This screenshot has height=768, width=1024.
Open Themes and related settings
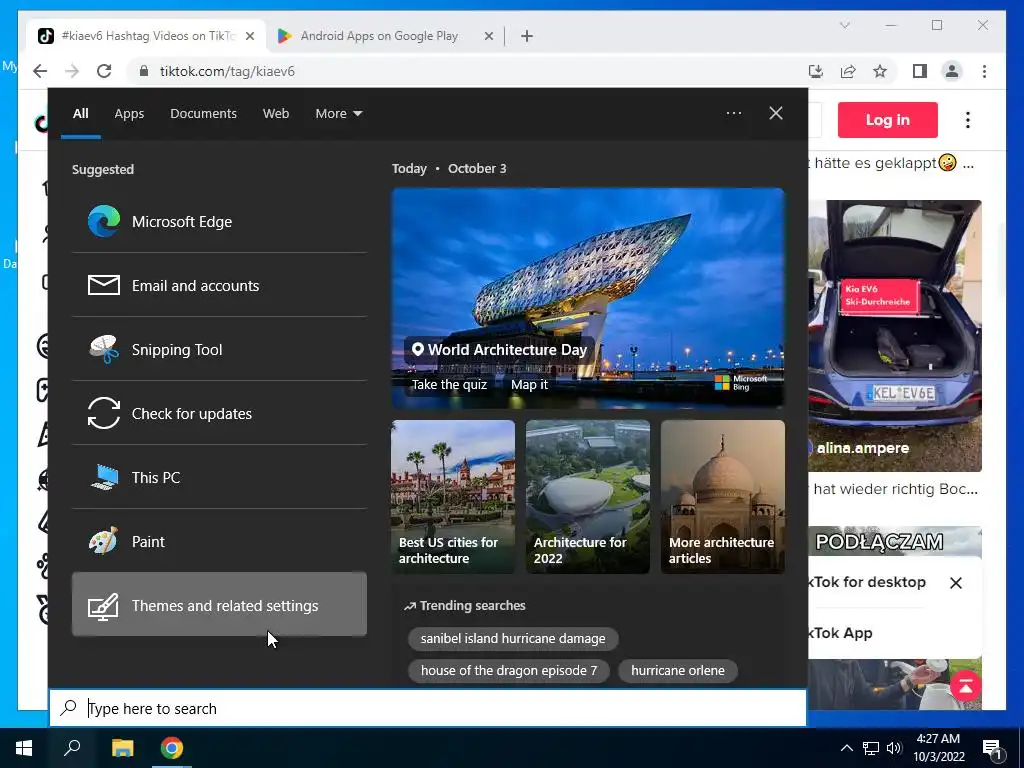pyautogui.click(x=219, y=605)
